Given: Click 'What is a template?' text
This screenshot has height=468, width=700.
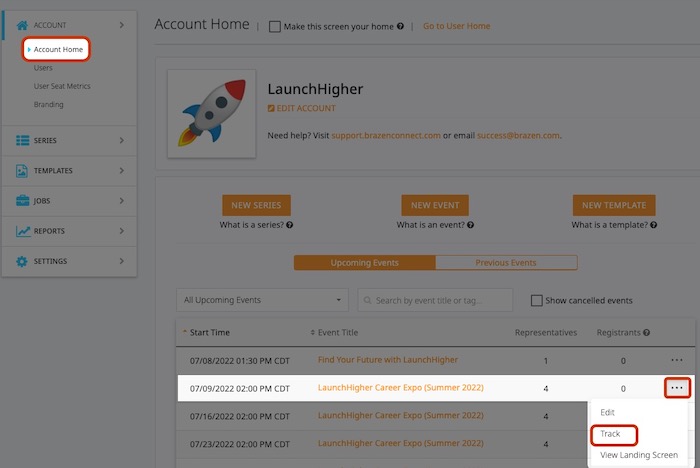Looking at the screenshot, I should (609, 225).
